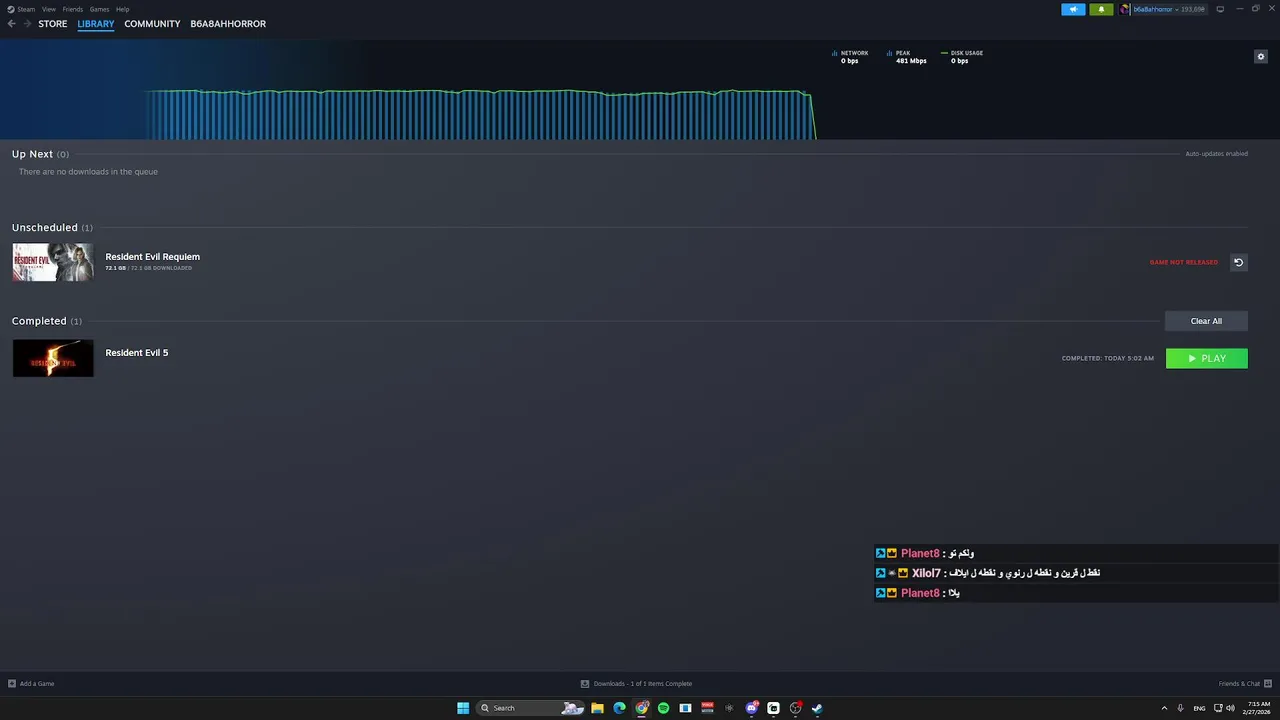Screen dimensions: 1280x720
Task: Click Downloads status at bottom bar
Action: [x=637, y=684]
